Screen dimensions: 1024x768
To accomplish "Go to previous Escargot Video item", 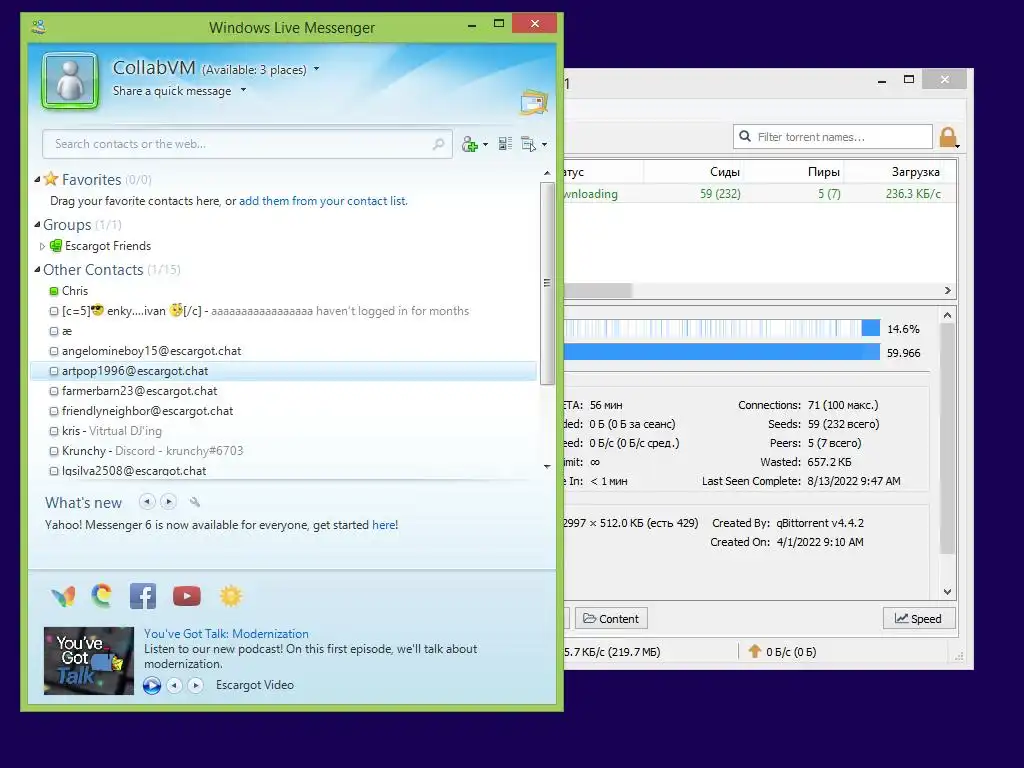I will click(x=174, y=685).
